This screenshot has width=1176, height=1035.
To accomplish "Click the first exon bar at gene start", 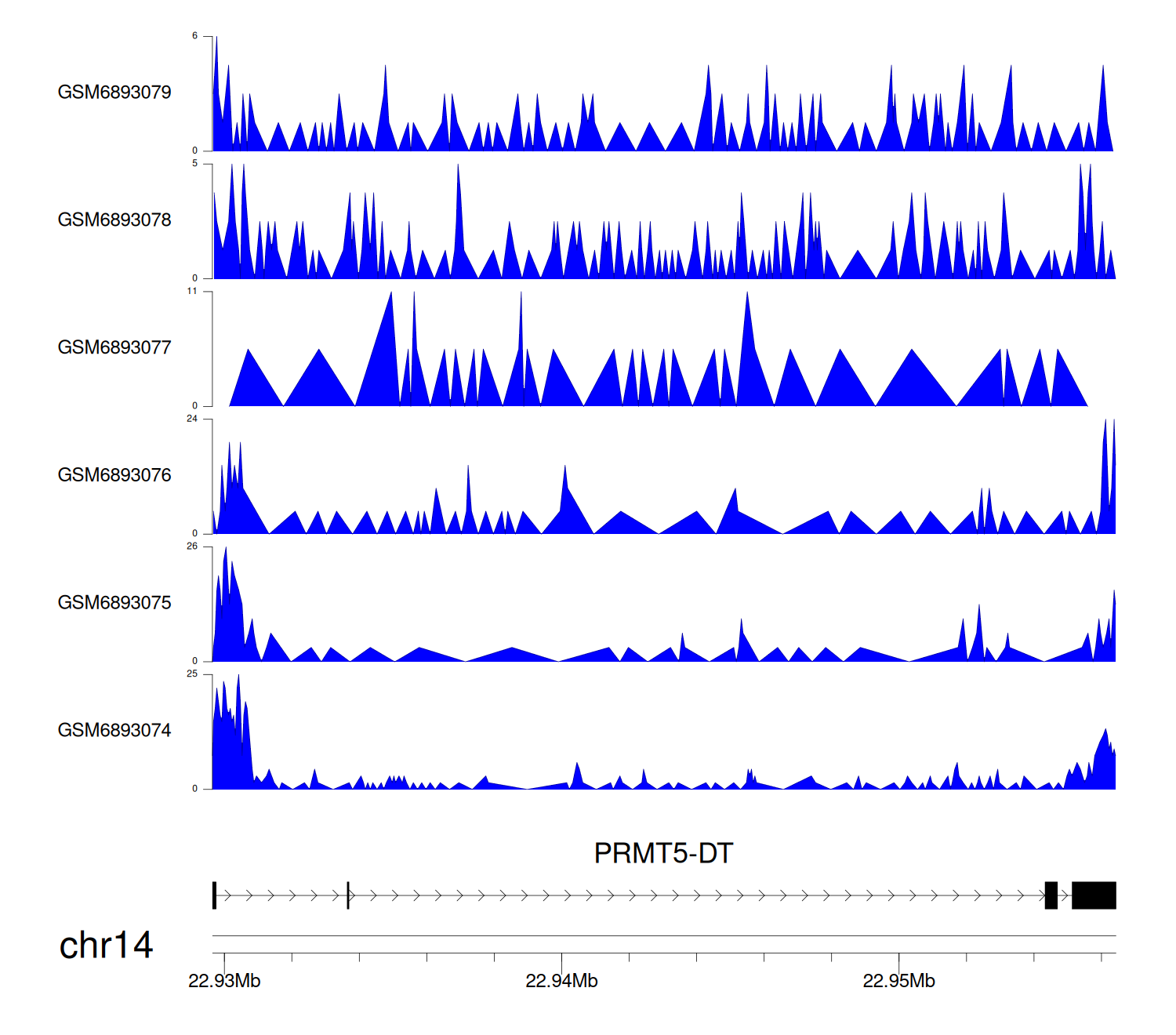I will pos(214,895).
